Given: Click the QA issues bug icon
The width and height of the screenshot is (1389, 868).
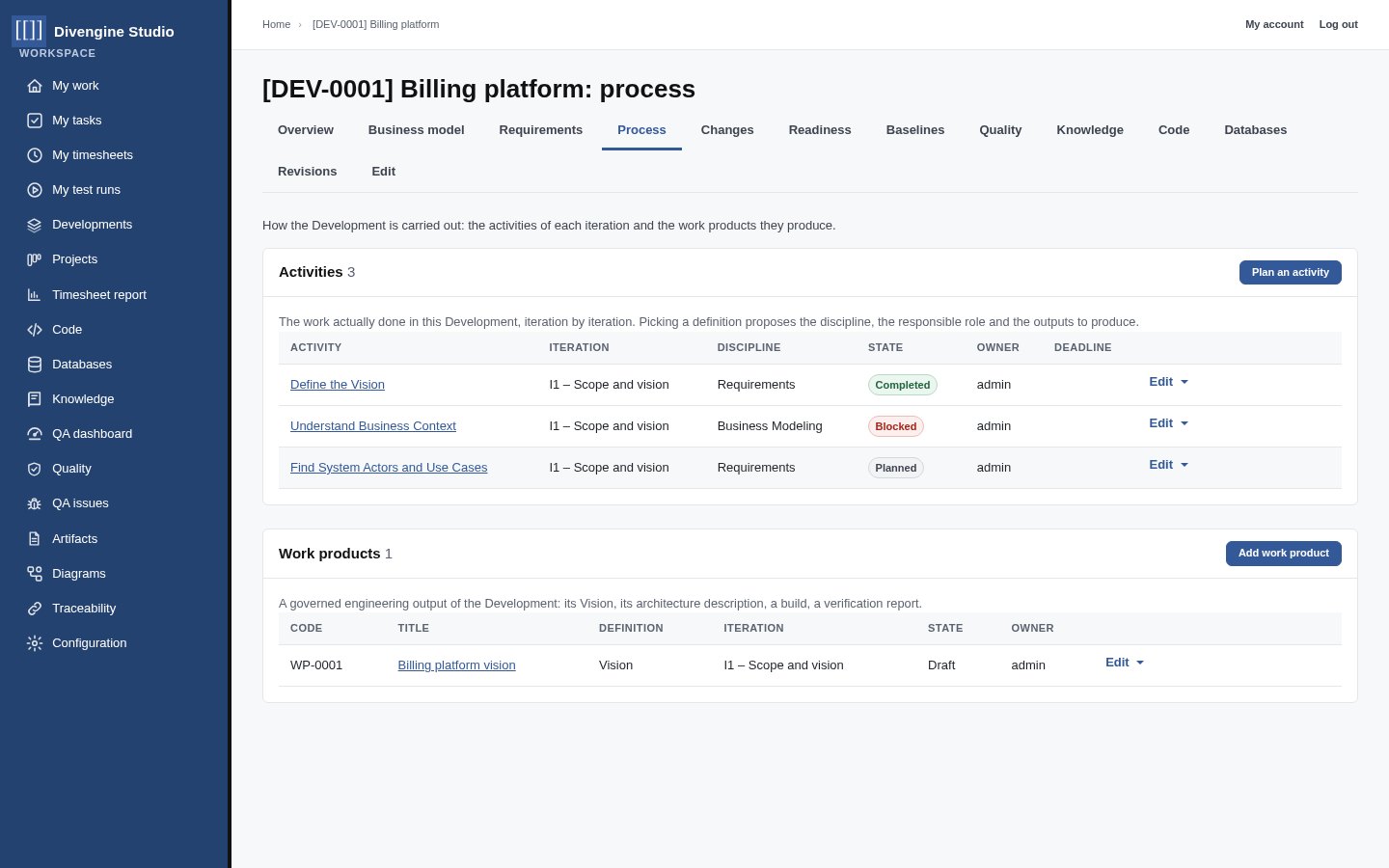Looking at the screenshot, I should click(35, 503).
